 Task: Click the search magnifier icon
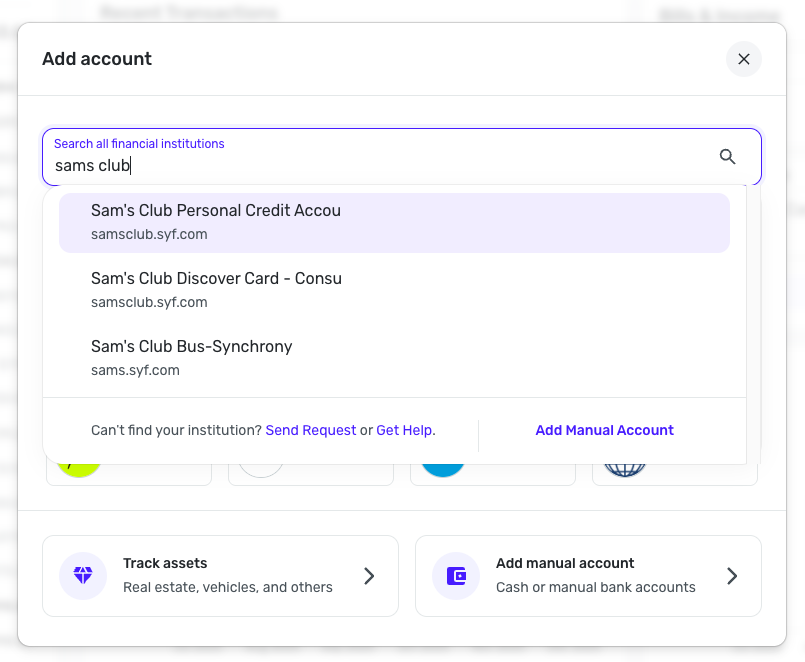pyautogui.click(x=727, y=156)
